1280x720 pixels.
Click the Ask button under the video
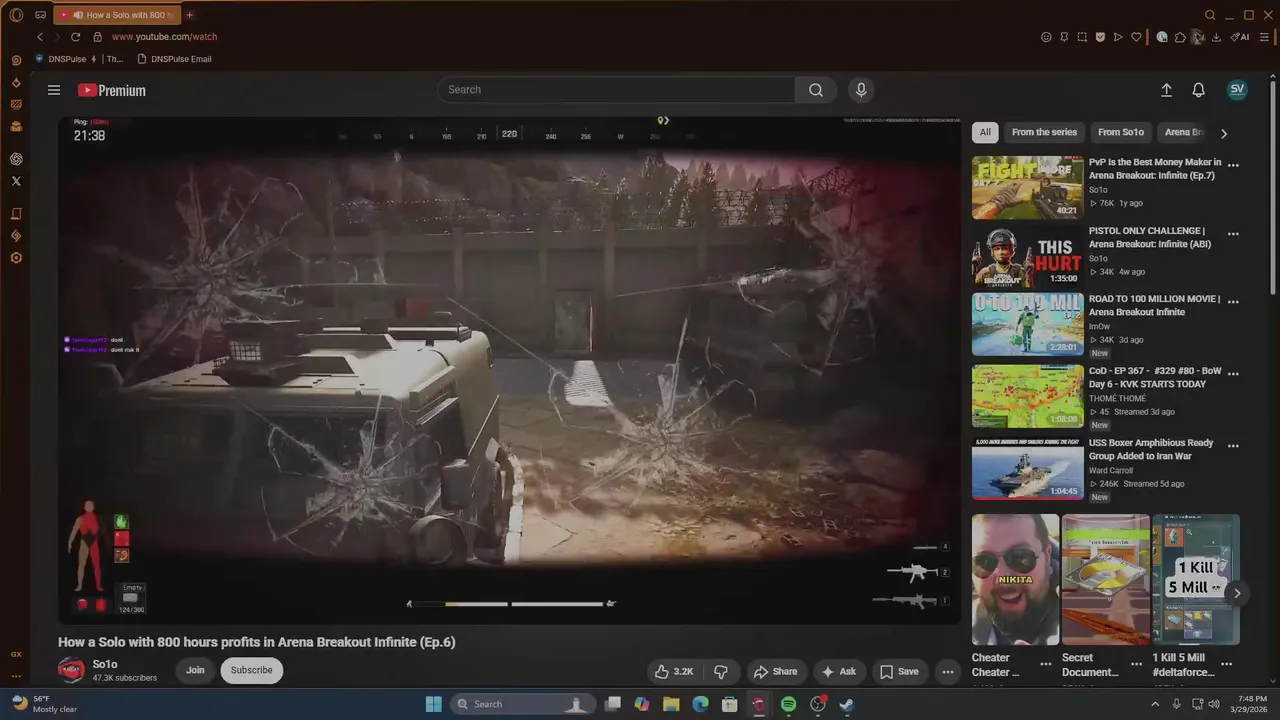tap(838, 672)
